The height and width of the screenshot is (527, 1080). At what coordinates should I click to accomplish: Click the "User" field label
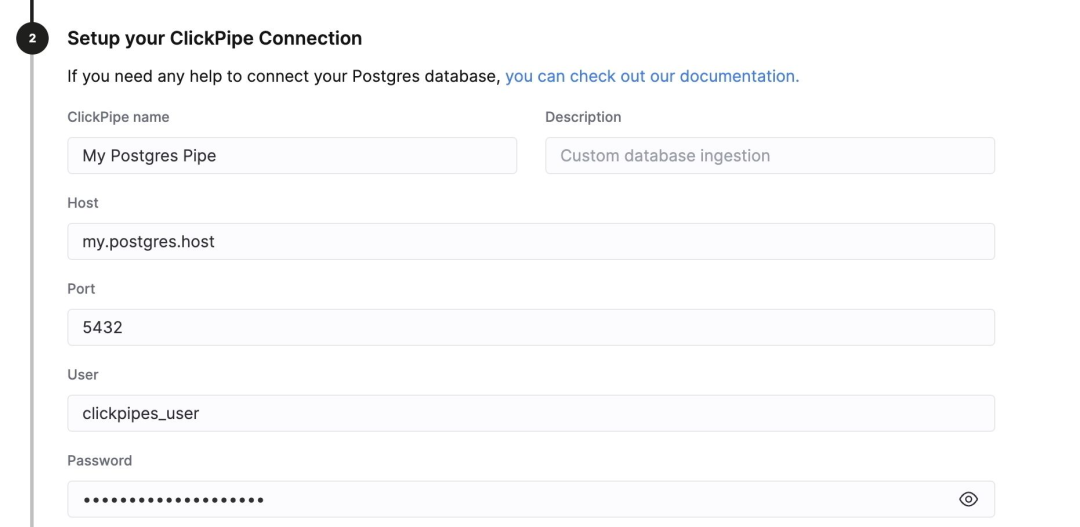pos(83,375)
